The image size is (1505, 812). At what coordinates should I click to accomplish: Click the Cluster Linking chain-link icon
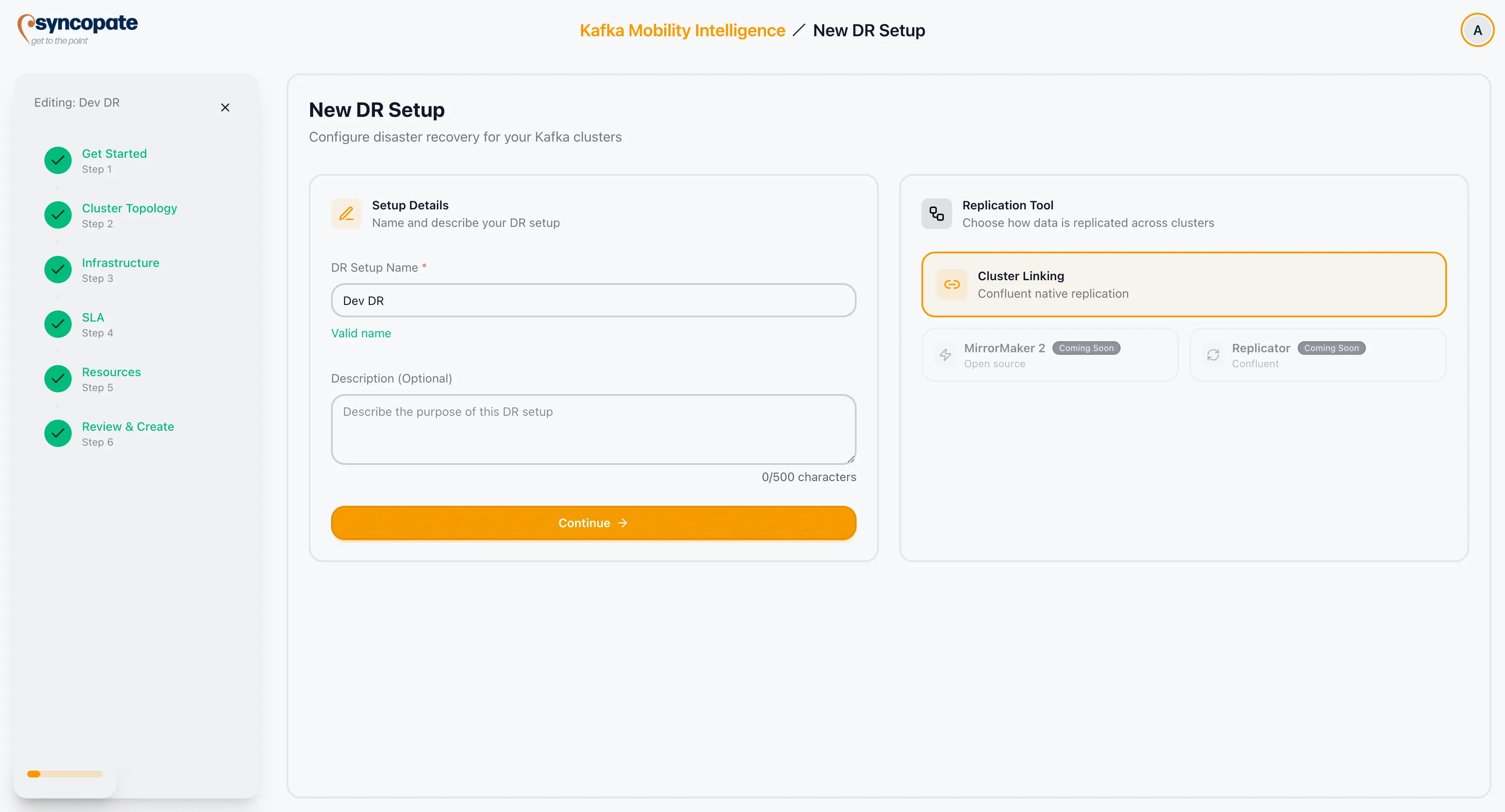(x=952, y=284)
